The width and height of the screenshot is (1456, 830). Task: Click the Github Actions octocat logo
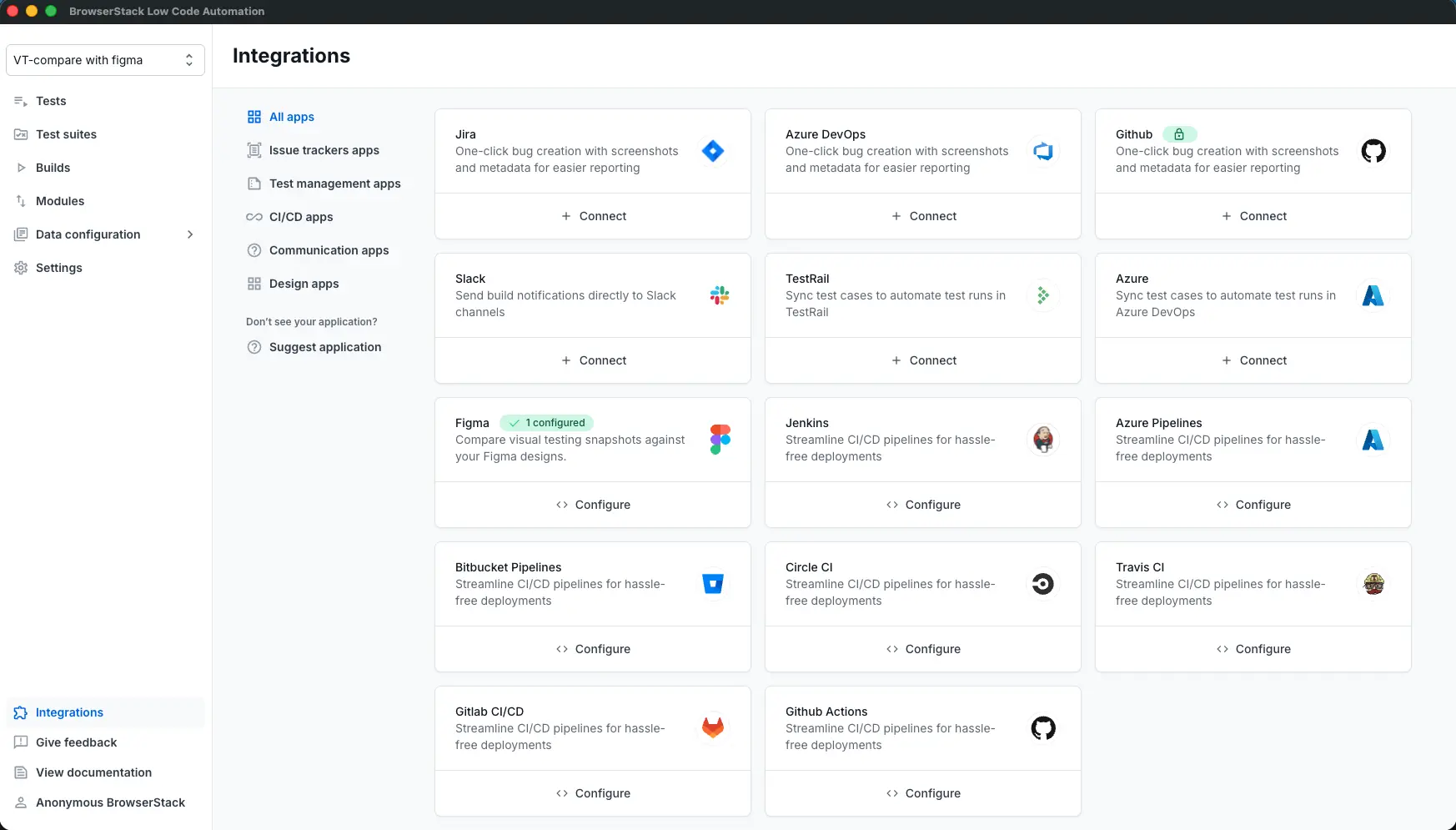click(x=1043, y=728)
